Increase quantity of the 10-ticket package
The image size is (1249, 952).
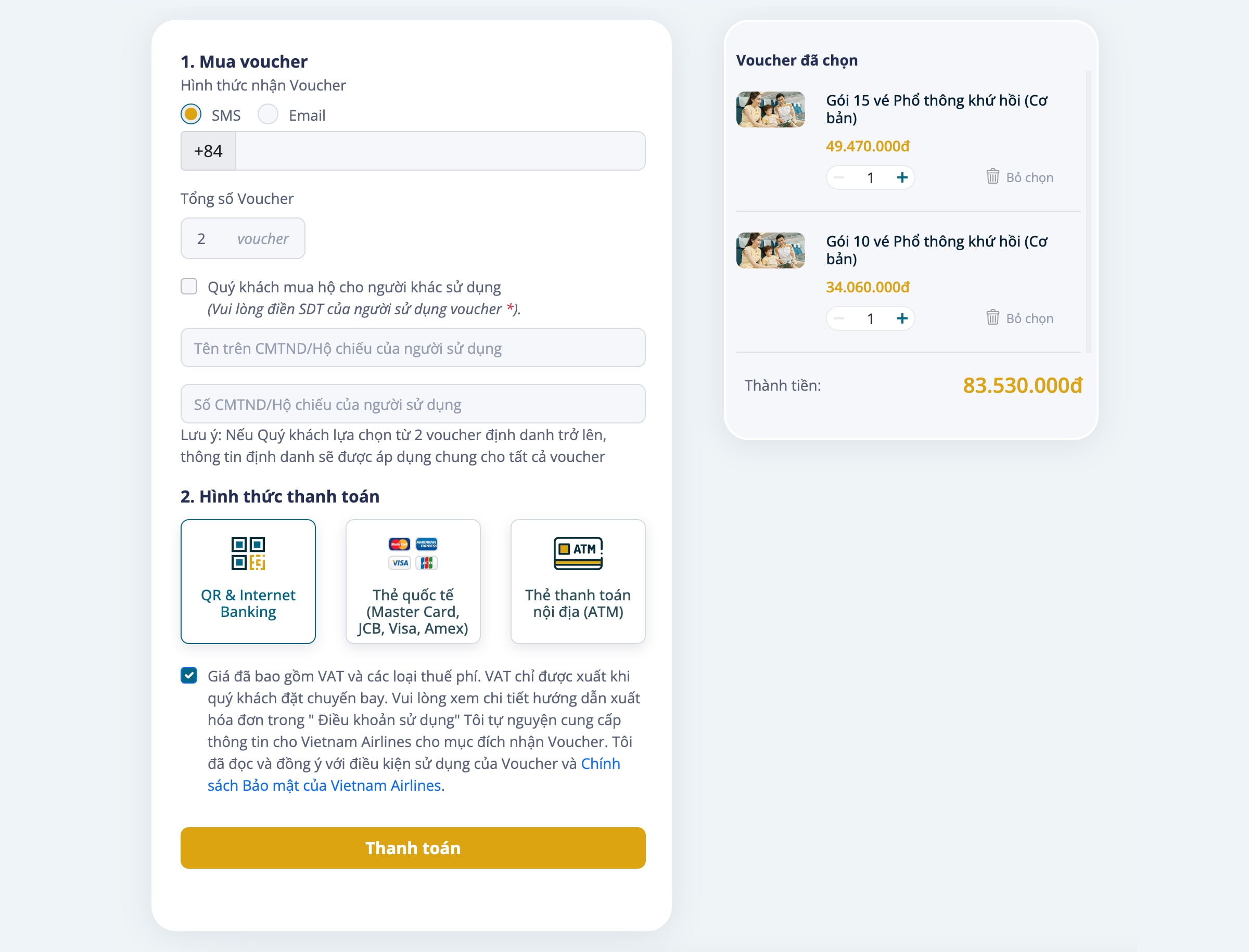pos(901,318)
